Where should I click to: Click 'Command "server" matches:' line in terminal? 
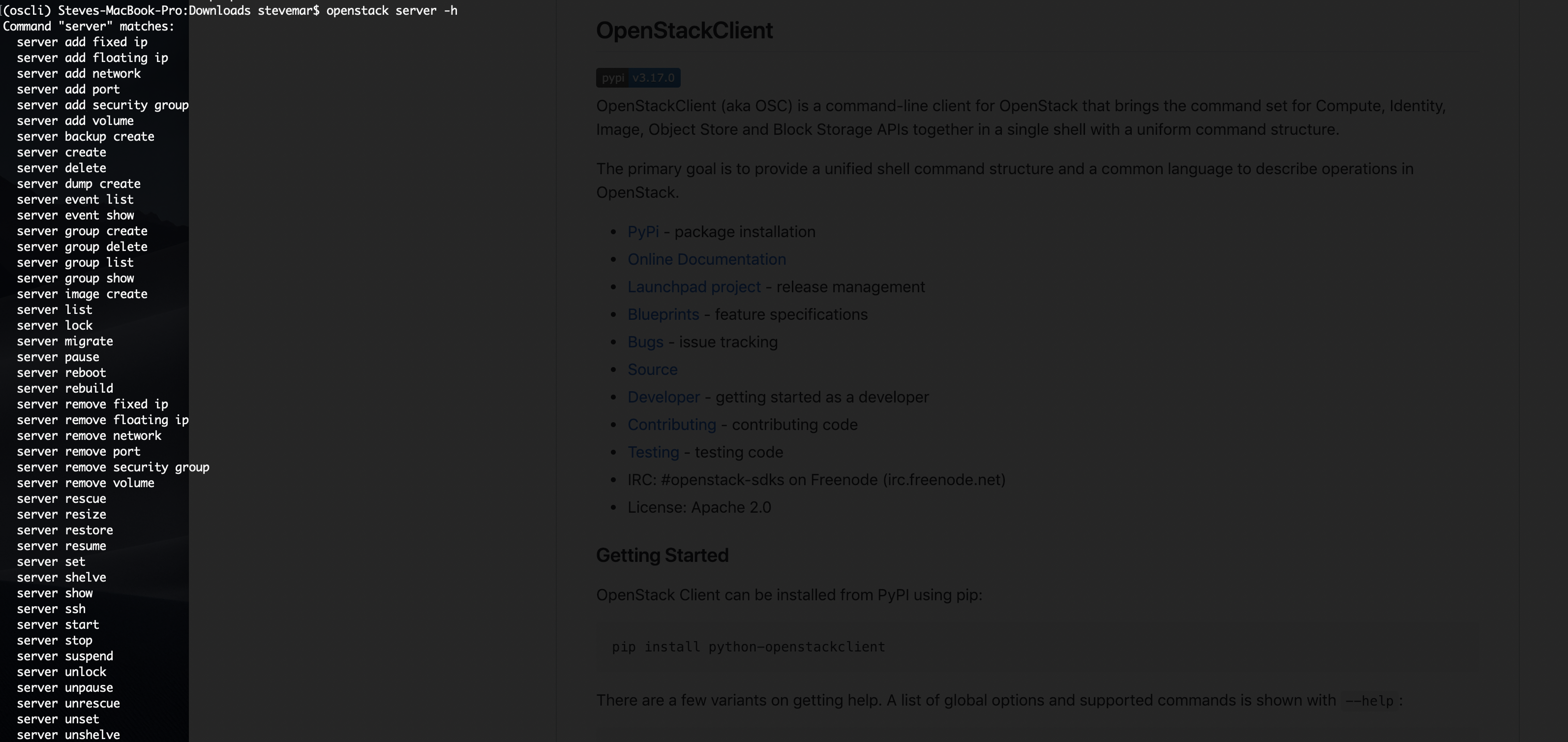click(x=89, y=26)
